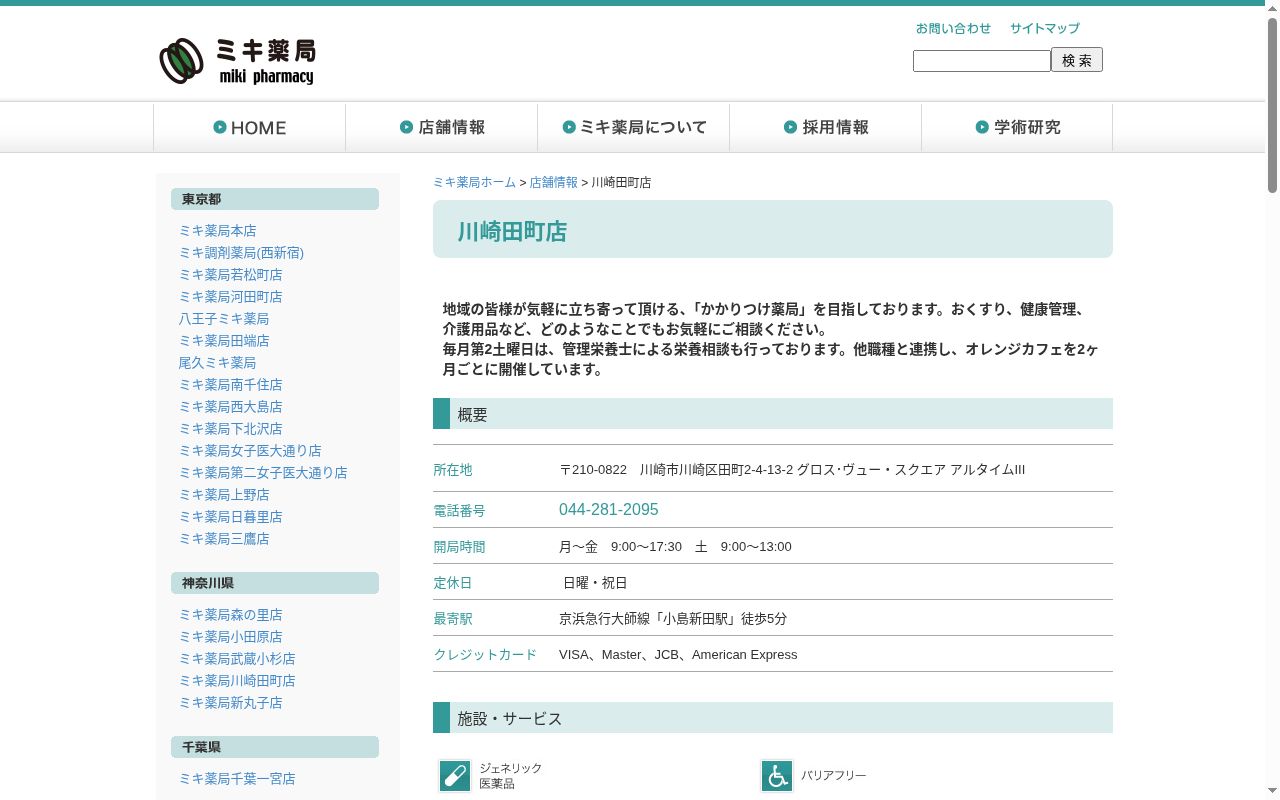The height and width of the screenshot is (800, 1280).
Task: Open the ミキ薬局下北沢店 link
Action: 230,429
